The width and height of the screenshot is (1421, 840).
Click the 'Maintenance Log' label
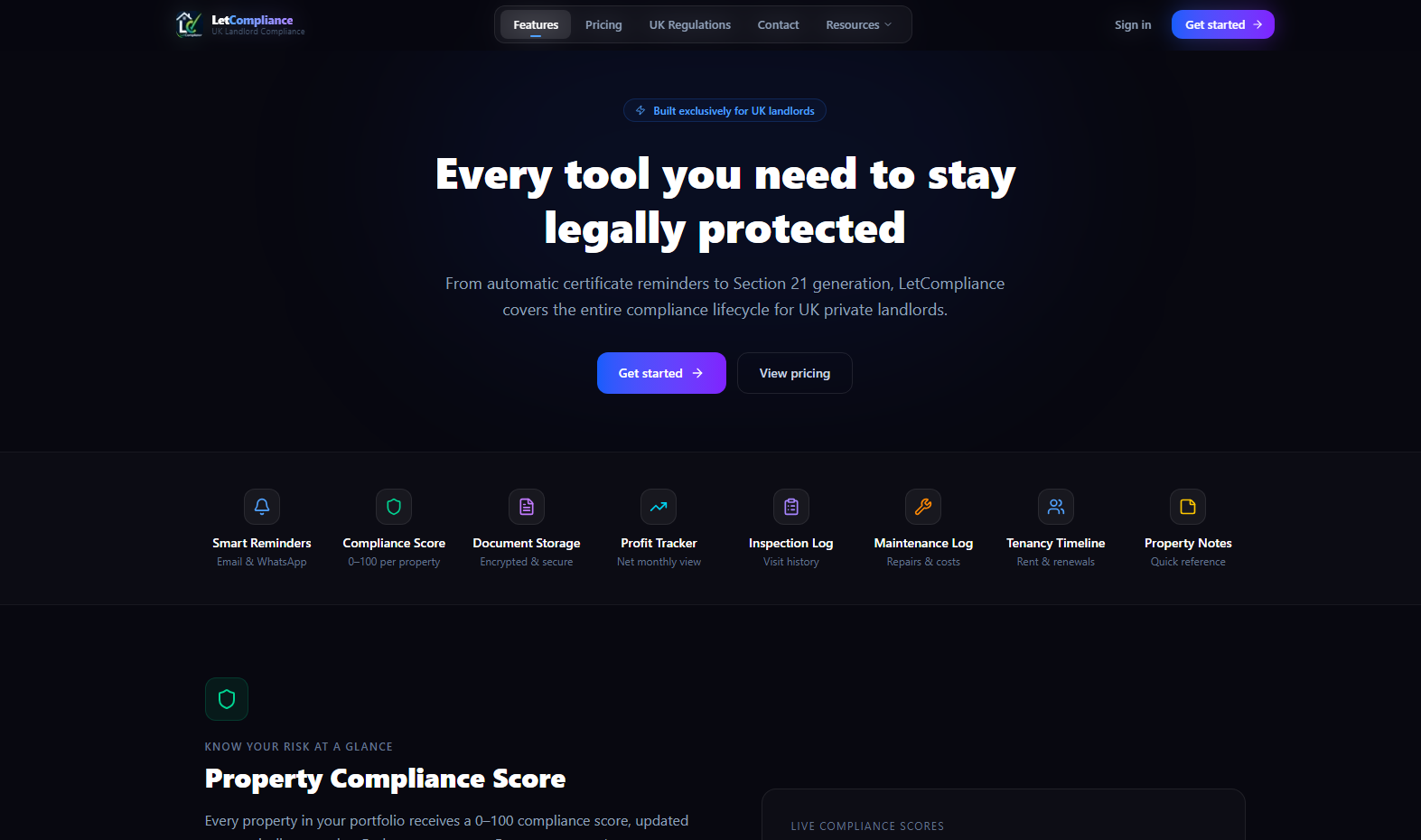tap(923, 543)
